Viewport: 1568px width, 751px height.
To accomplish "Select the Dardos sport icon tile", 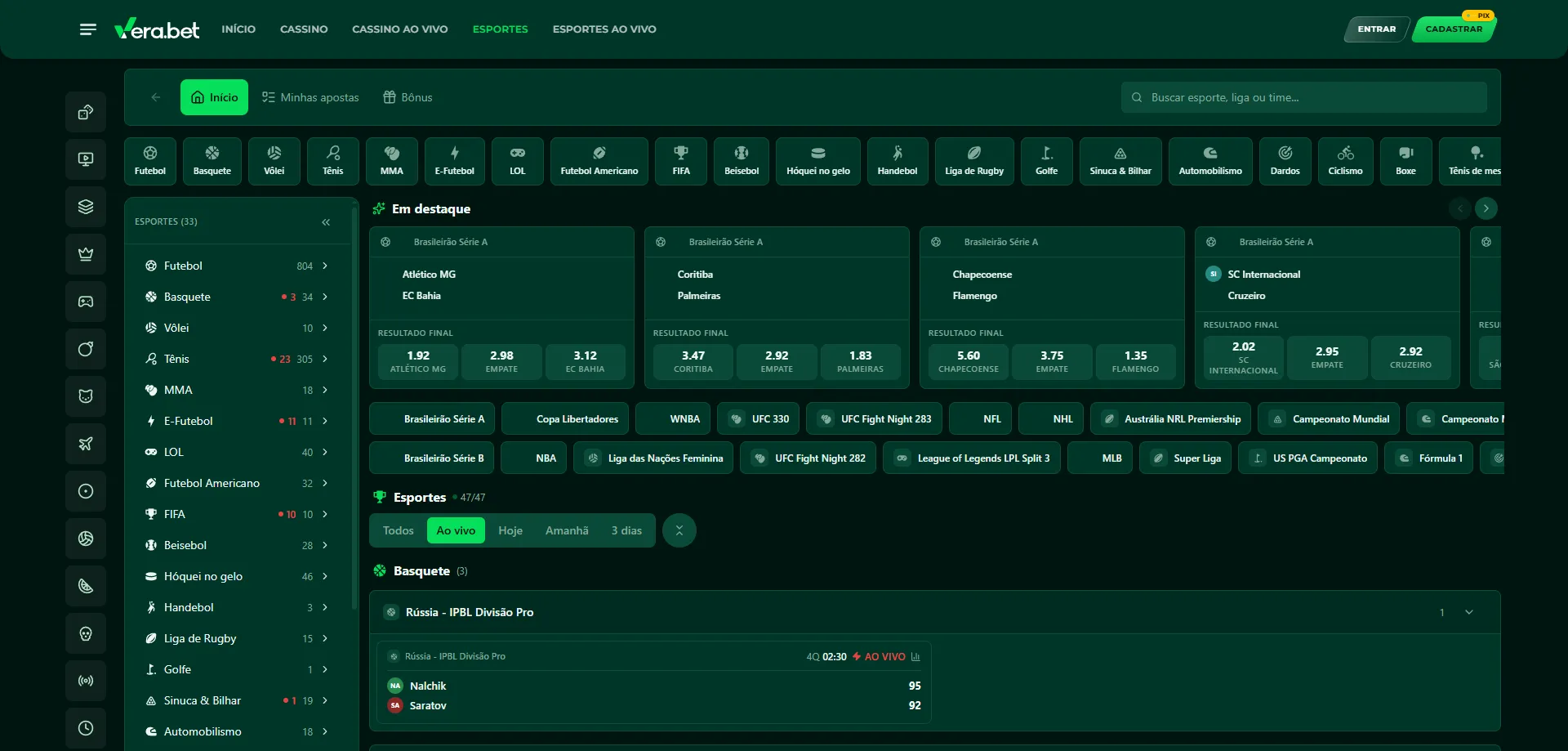I will [x=1285, y=161].
